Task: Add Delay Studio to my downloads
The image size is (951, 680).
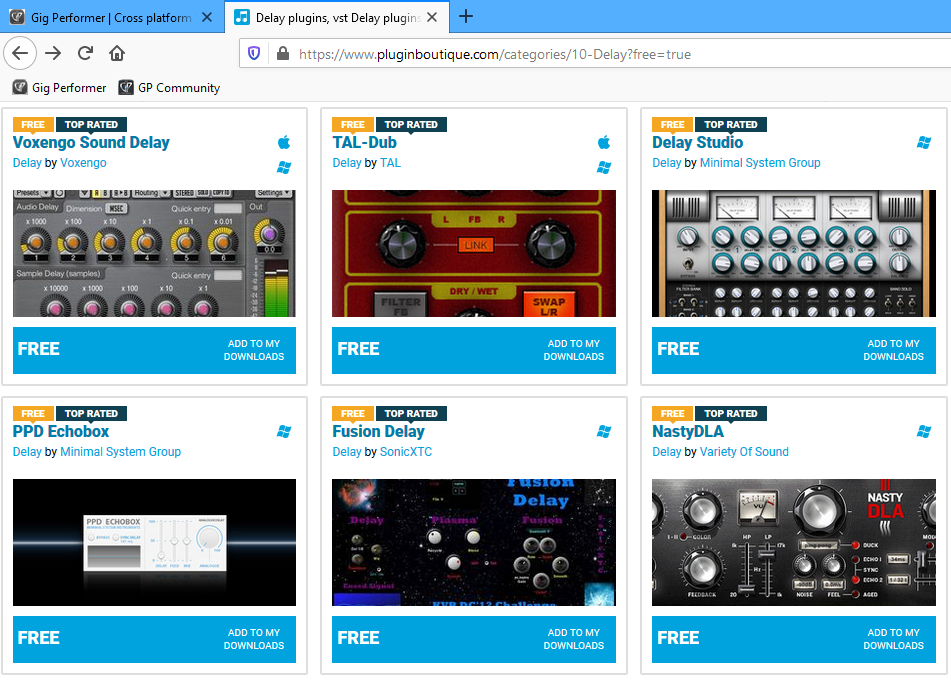Action: point(893,350)
